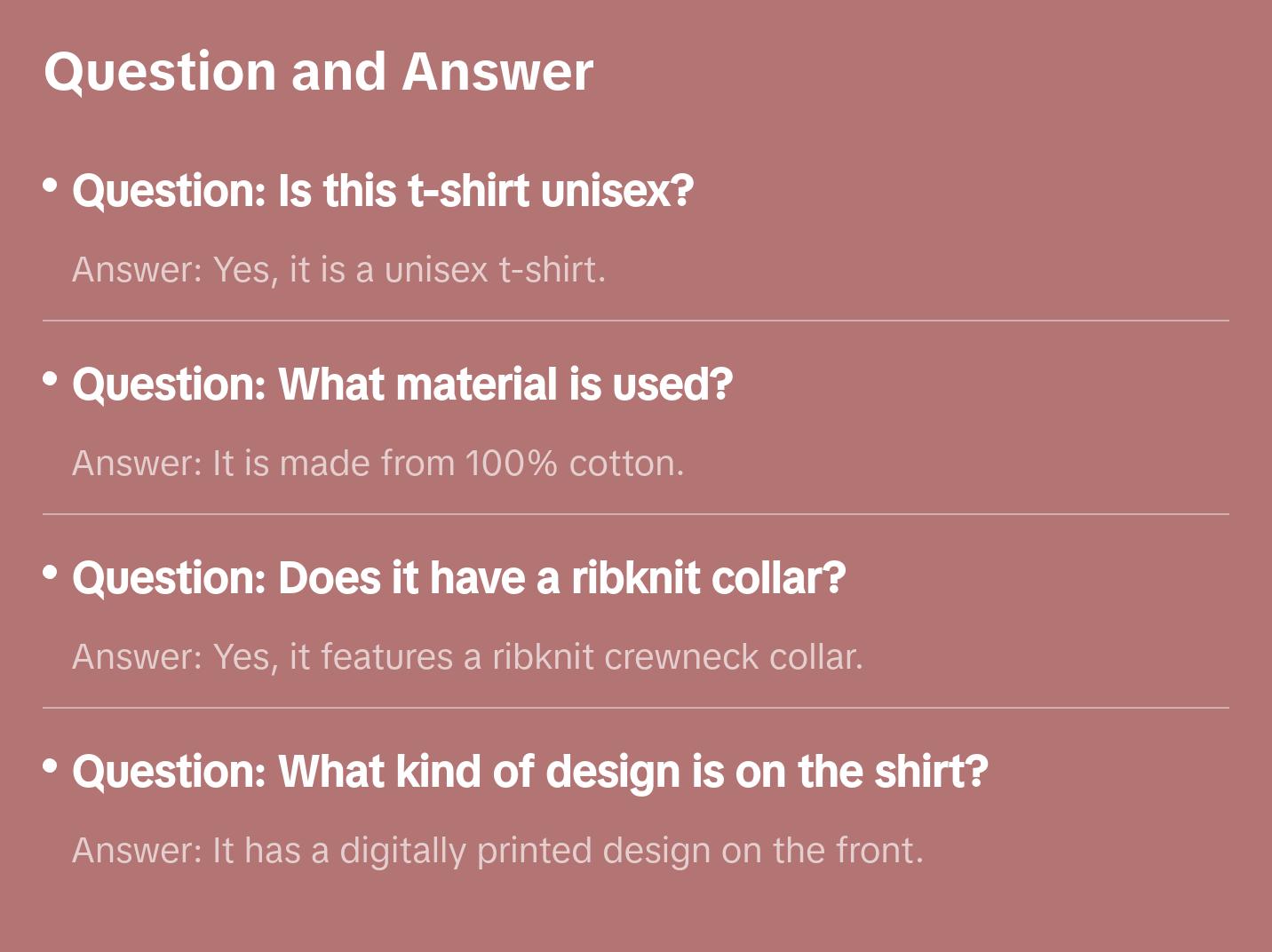Click the bullet beside the unisex question
The image size is (1272, 952).
51,186
